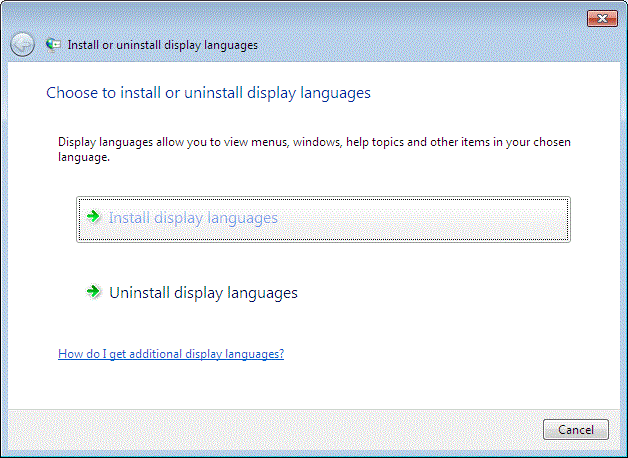This screenshot has height=458, width=628.
Task: Open How do I get additional display languages link
Action: [x=171, y=354]
